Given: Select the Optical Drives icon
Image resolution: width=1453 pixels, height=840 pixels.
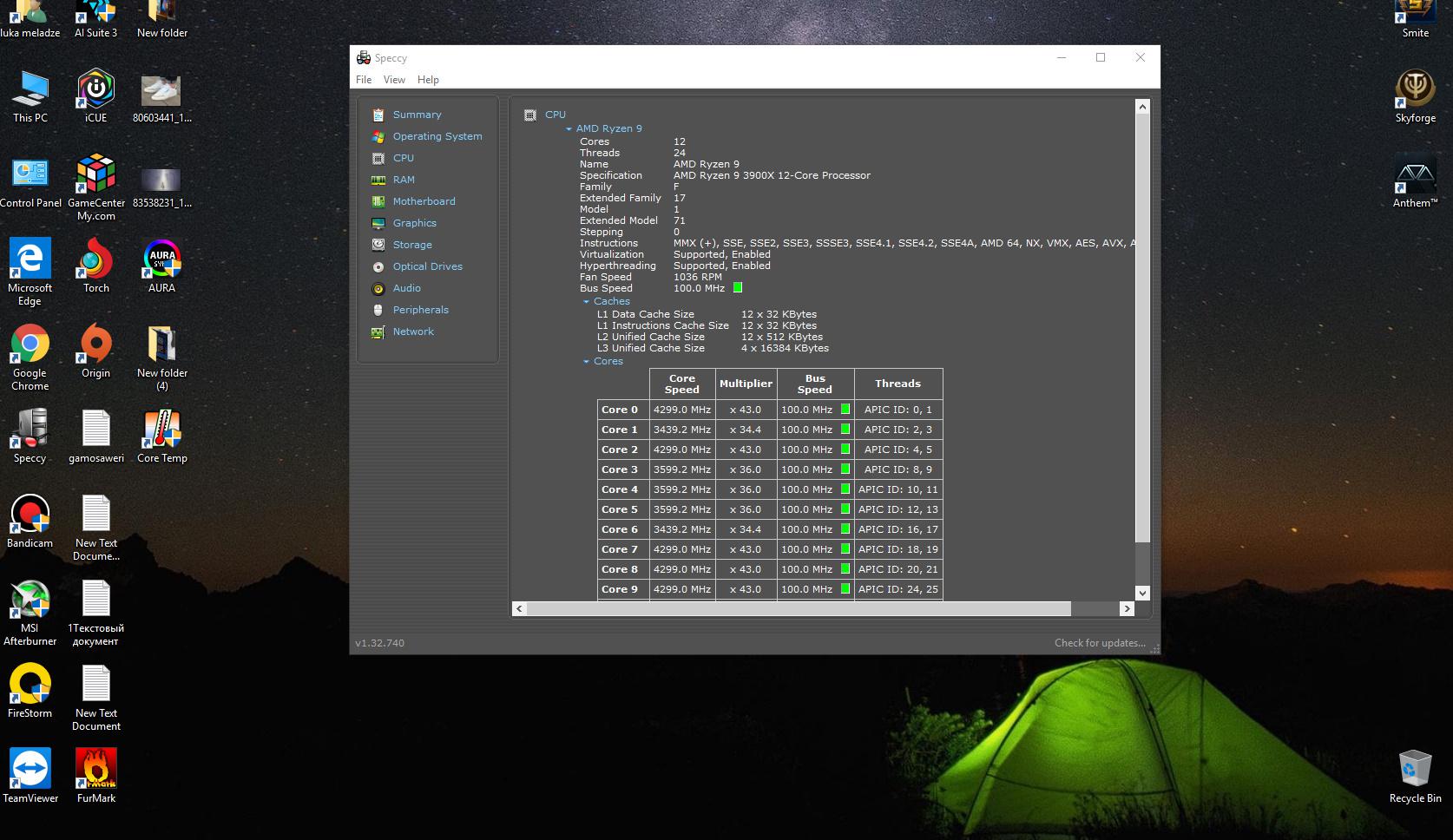Looking at the screenshot, I should point(378,266).
